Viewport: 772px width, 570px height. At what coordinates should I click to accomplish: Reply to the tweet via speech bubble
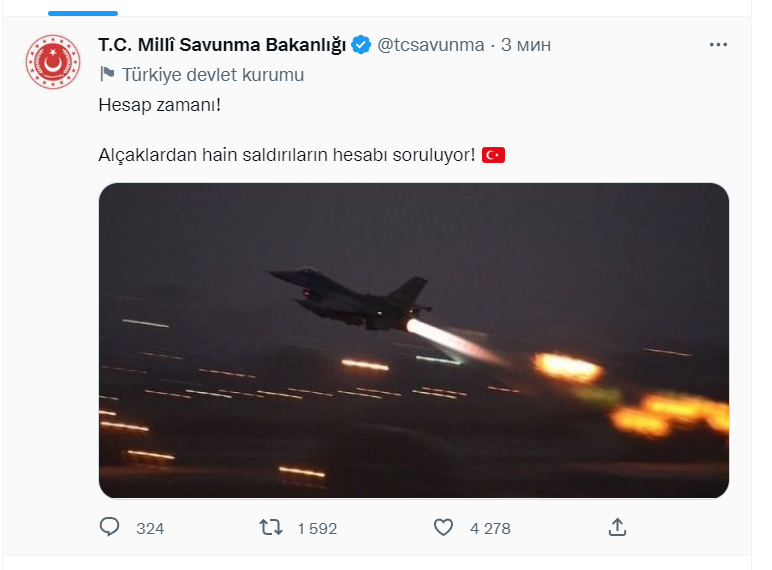coord(112,527)
